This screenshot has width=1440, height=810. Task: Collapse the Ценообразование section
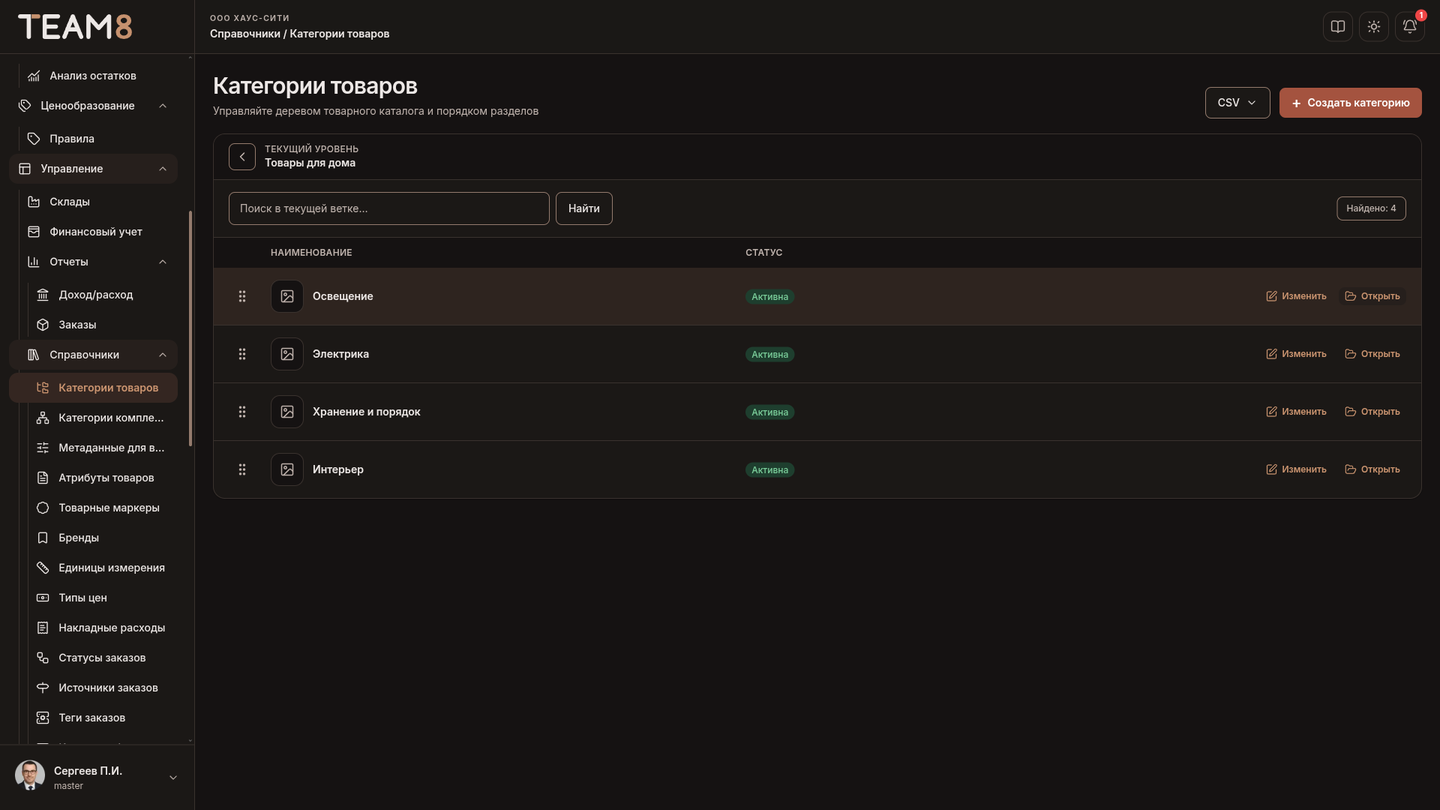163,106
